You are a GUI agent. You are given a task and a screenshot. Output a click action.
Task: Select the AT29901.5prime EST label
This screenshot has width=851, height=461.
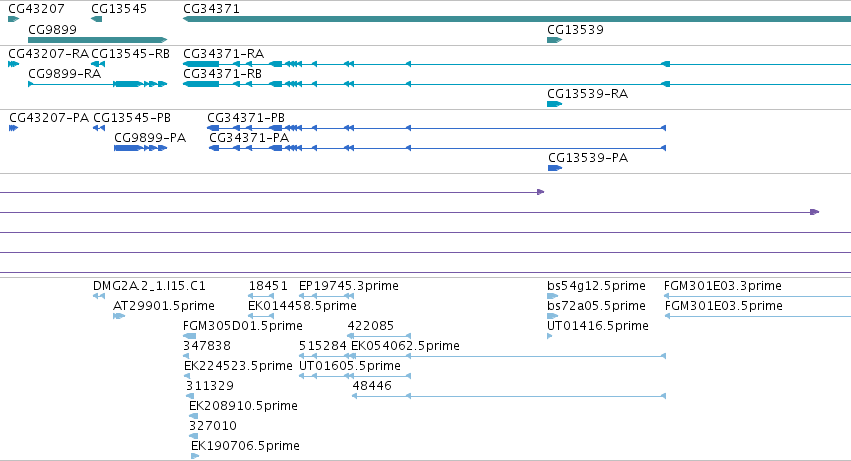[164, 306]
